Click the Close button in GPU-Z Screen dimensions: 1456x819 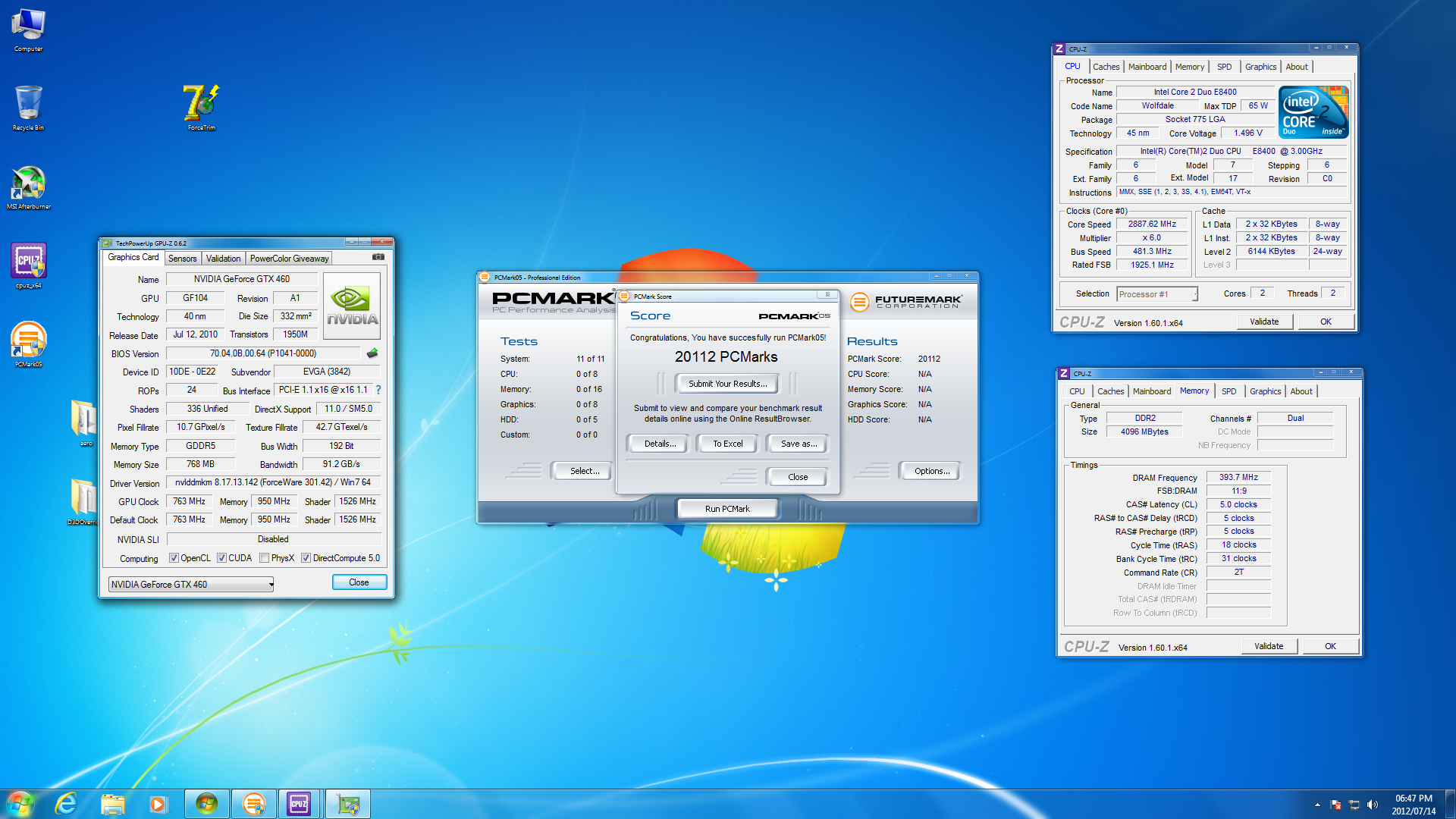click(359, 582)
